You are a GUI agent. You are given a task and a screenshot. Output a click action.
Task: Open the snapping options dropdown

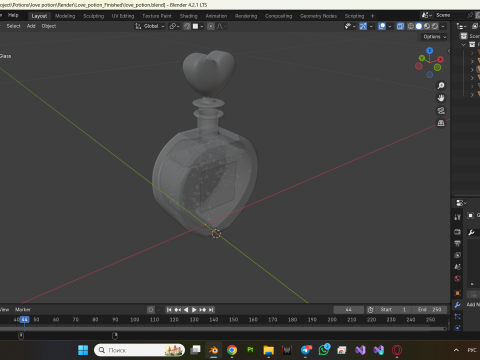[198, 26]
